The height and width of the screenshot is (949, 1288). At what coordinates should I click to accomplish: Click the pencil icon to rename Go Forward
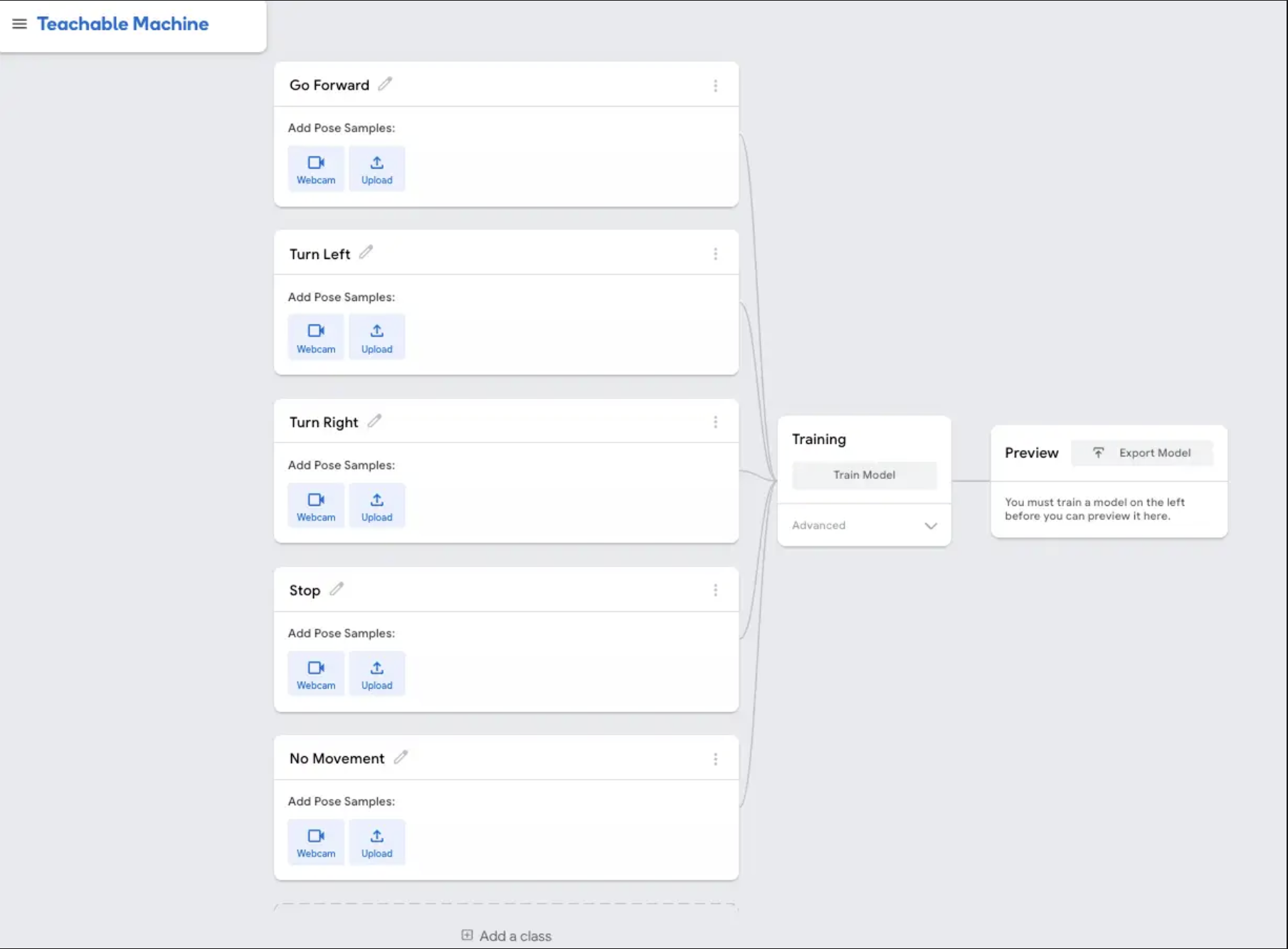385,84
